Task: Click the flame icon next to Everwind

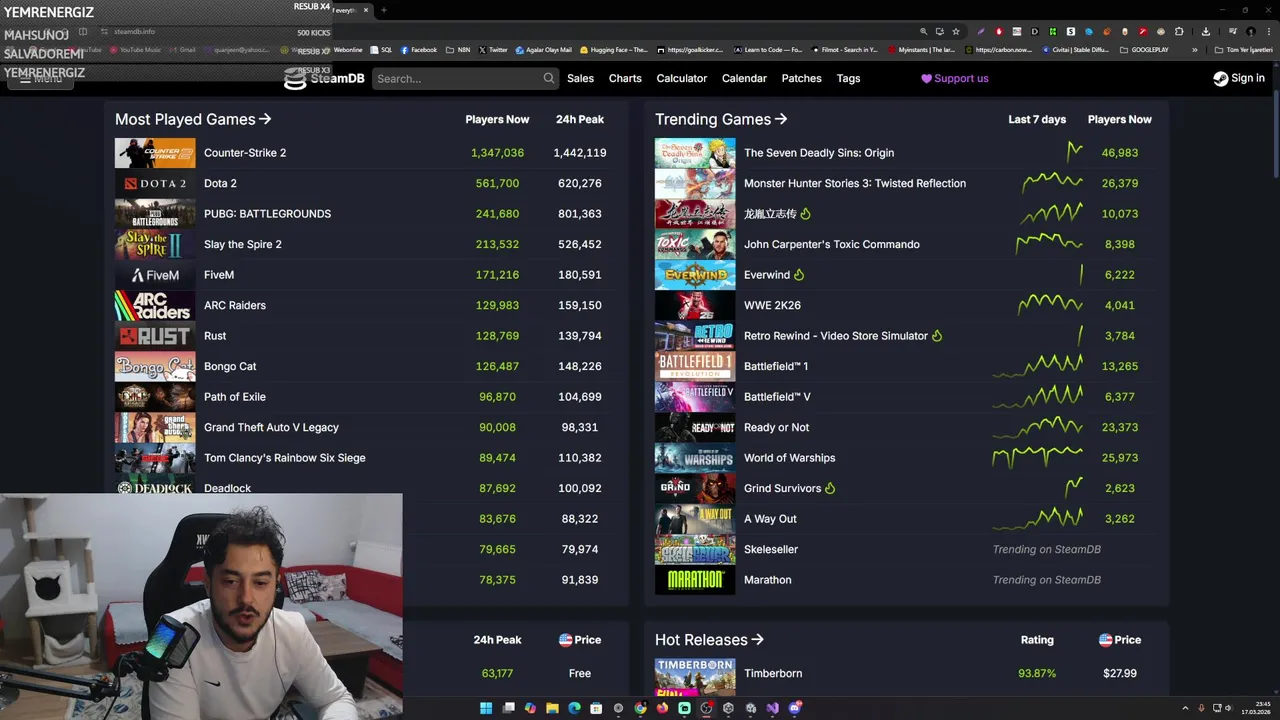Action: (x=799, y=275)
